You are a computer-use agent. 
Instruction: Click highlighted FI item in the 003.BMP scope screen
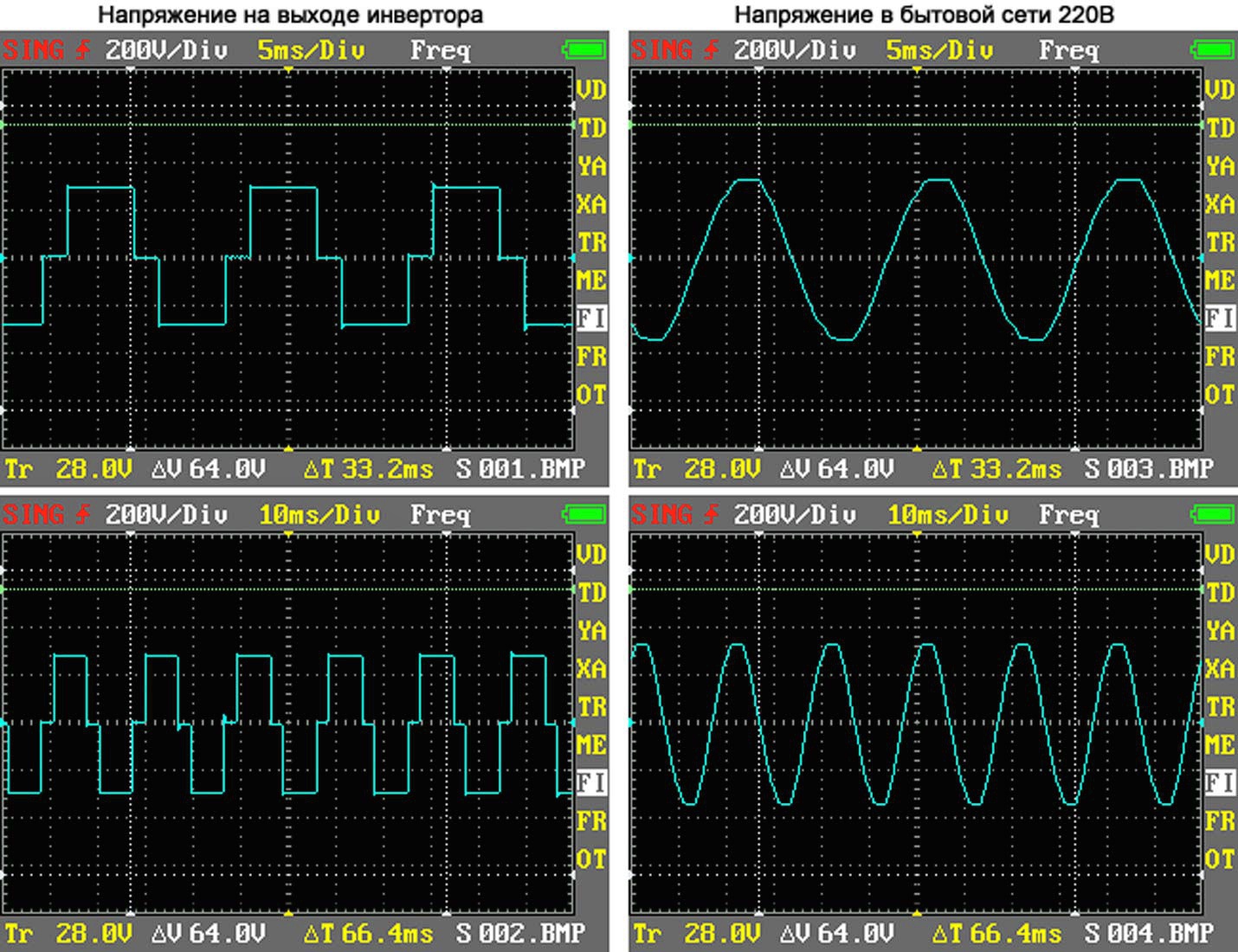1220,318
